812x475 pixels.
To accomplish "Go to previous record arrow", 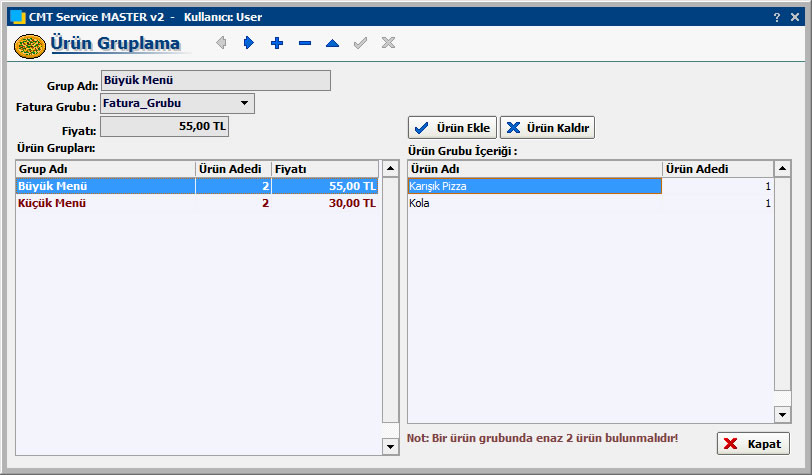I will click(221, 43).
